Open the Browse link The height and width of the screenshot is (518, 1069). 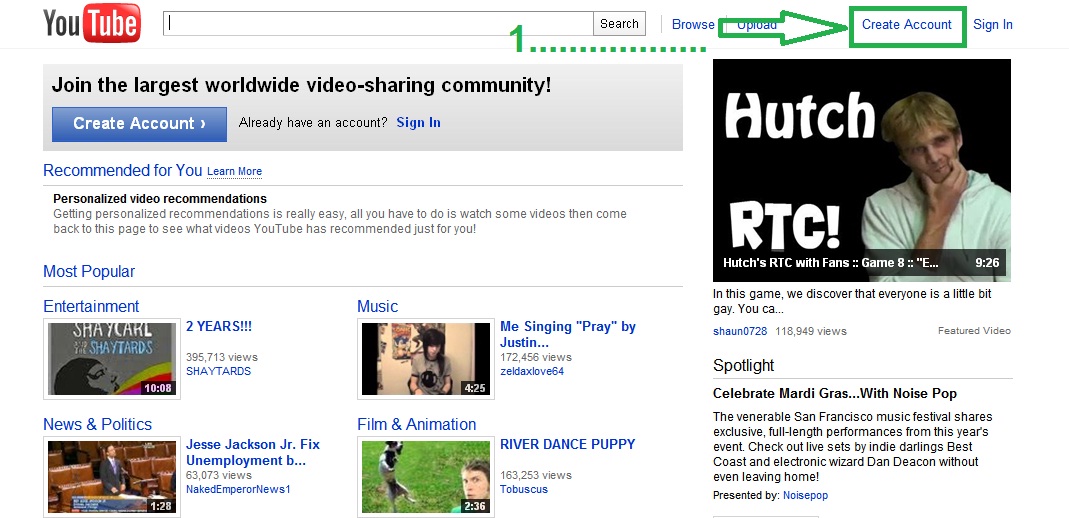693,25
